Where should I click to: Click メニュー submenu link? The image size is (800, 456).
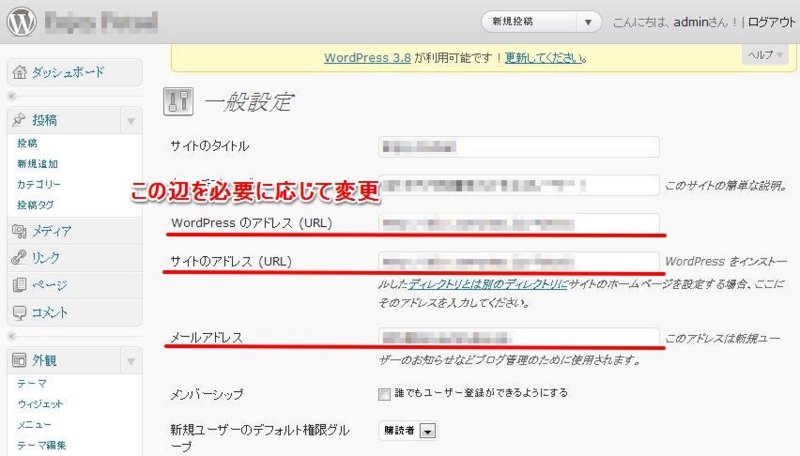pyautogui.click(x=34, y=424)
